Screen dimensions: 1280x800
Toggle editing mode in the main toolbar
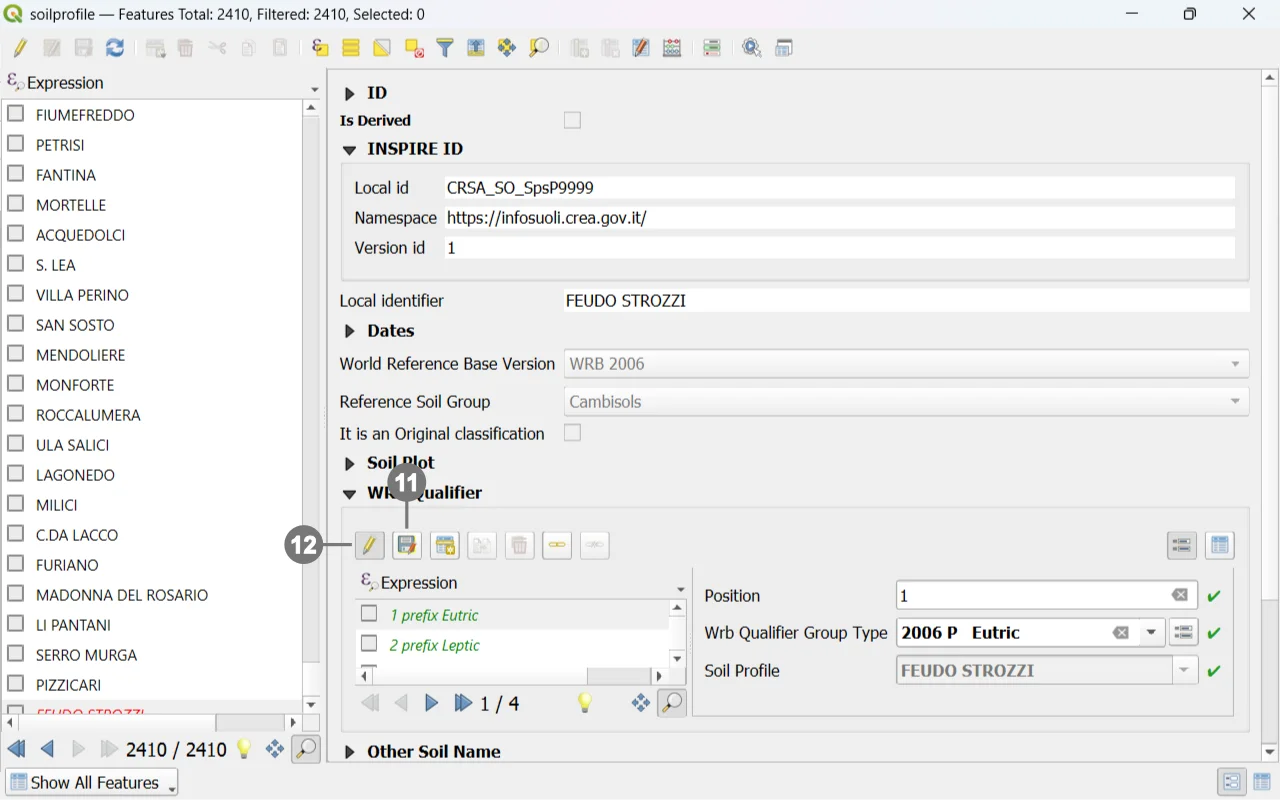20,48
